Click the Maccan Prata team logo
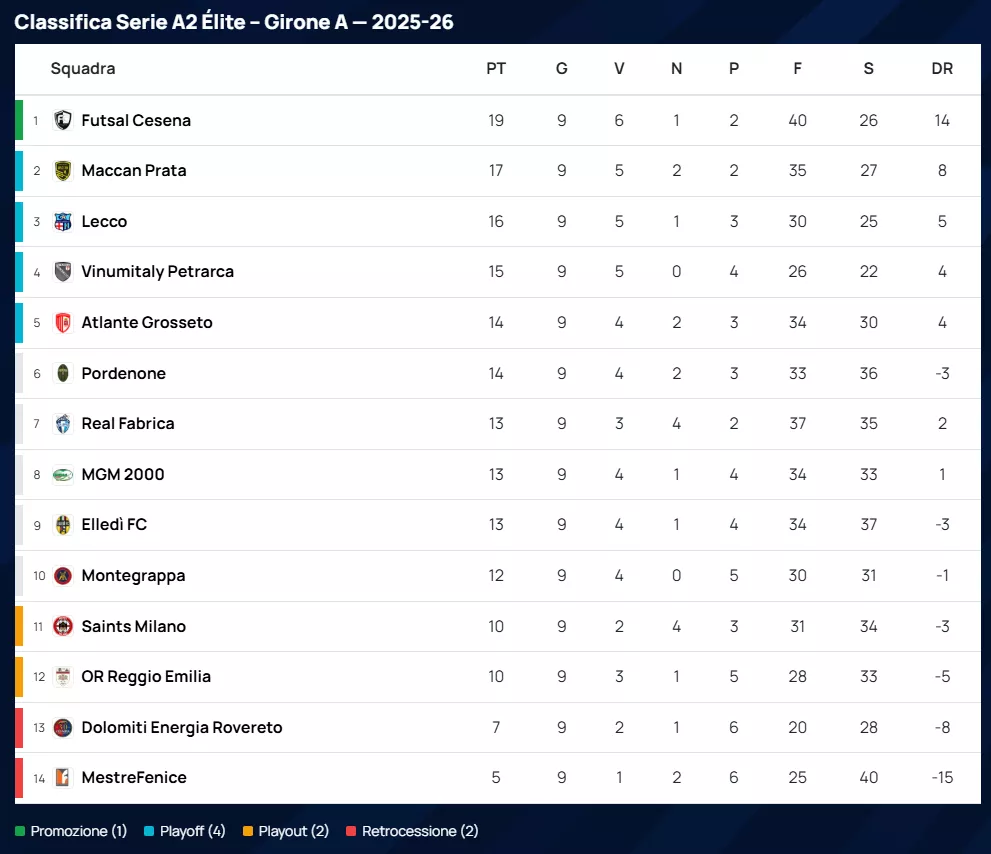The height and width of the screenshot is (854, 991). [x=63, y=171]
